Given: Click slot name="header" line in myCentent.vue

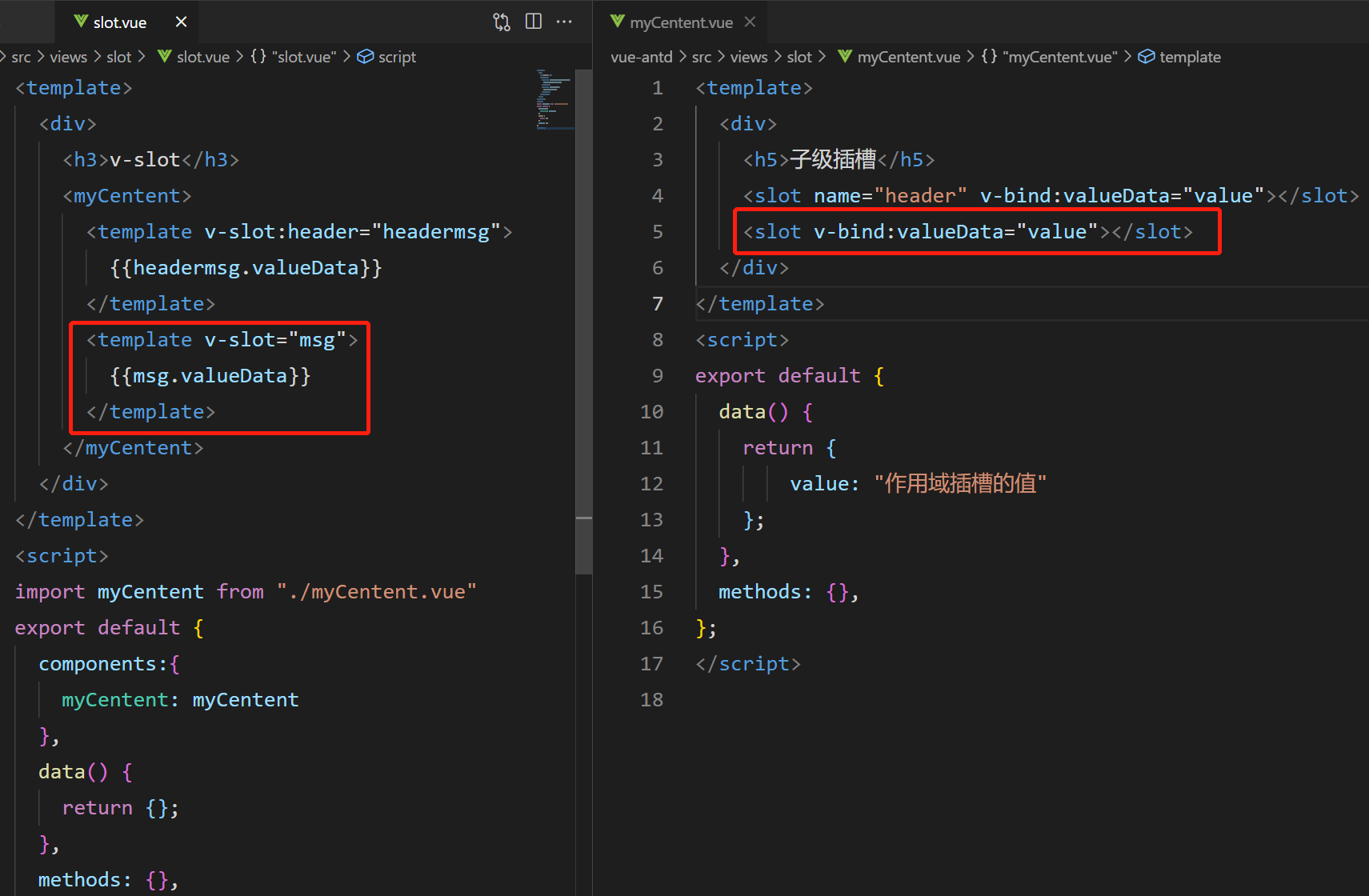Looking at the screenshot, I should pyautogui.click(x=1051, y=196).
